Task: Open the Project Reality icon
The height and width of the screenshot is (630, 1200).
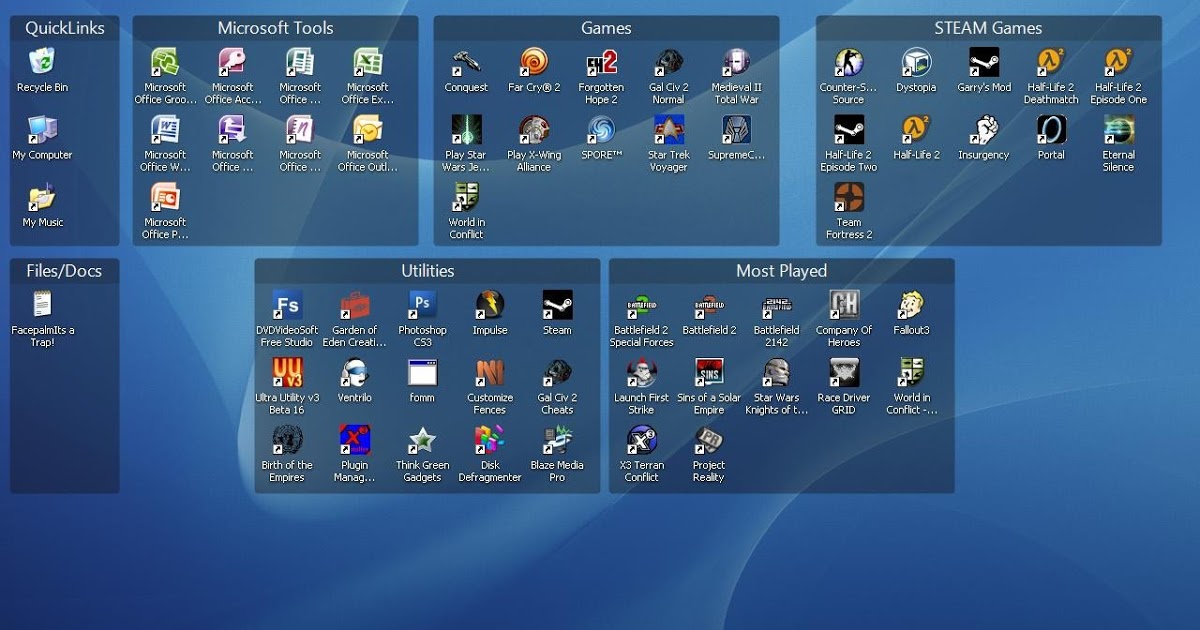Action: 709,439
